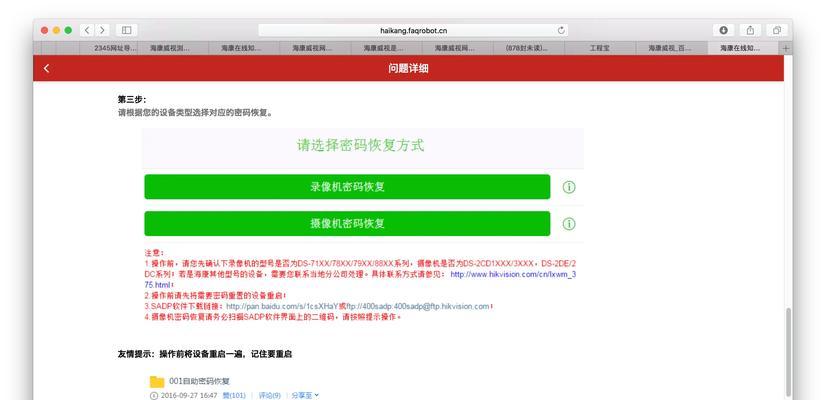Choose 录像机密码恢复 green button

(347, 187)
